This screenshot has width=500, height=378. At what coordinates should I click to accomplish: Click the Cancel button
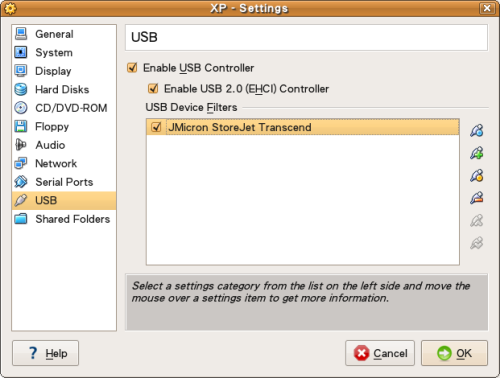tap(380, 353)
